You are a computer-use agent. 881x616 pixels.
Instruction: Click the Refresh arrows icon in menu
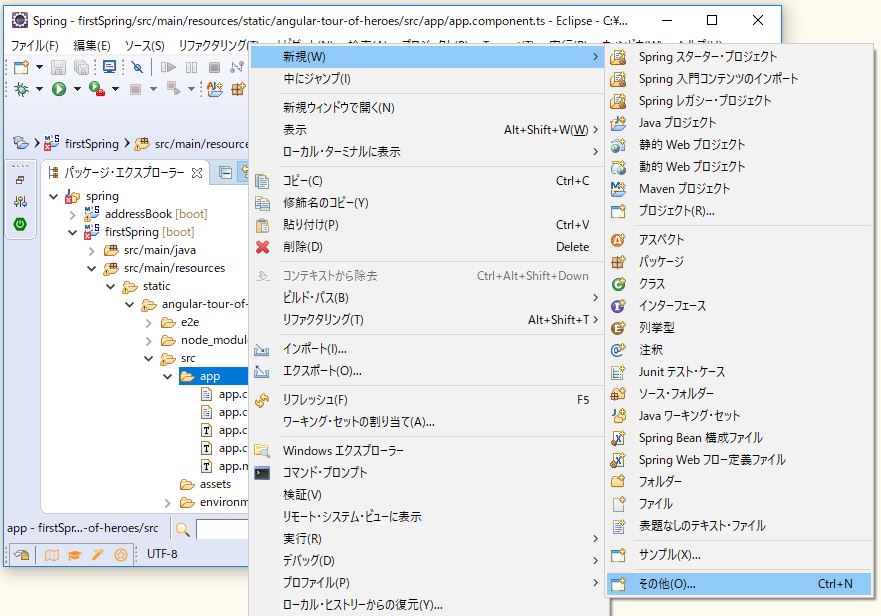[262, 400]
